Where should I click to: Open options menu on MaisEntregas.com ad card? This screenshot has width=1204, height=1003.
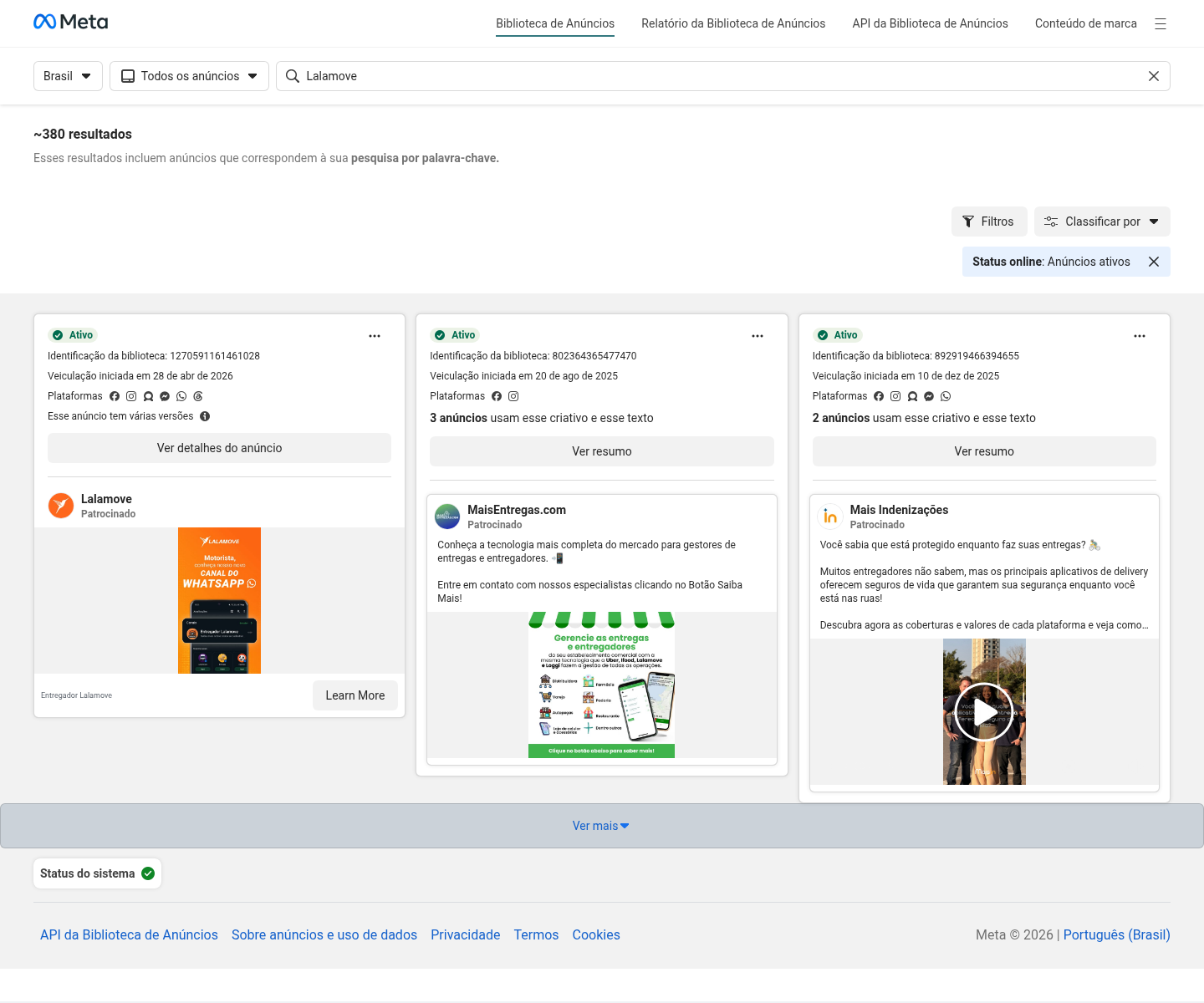758,336
